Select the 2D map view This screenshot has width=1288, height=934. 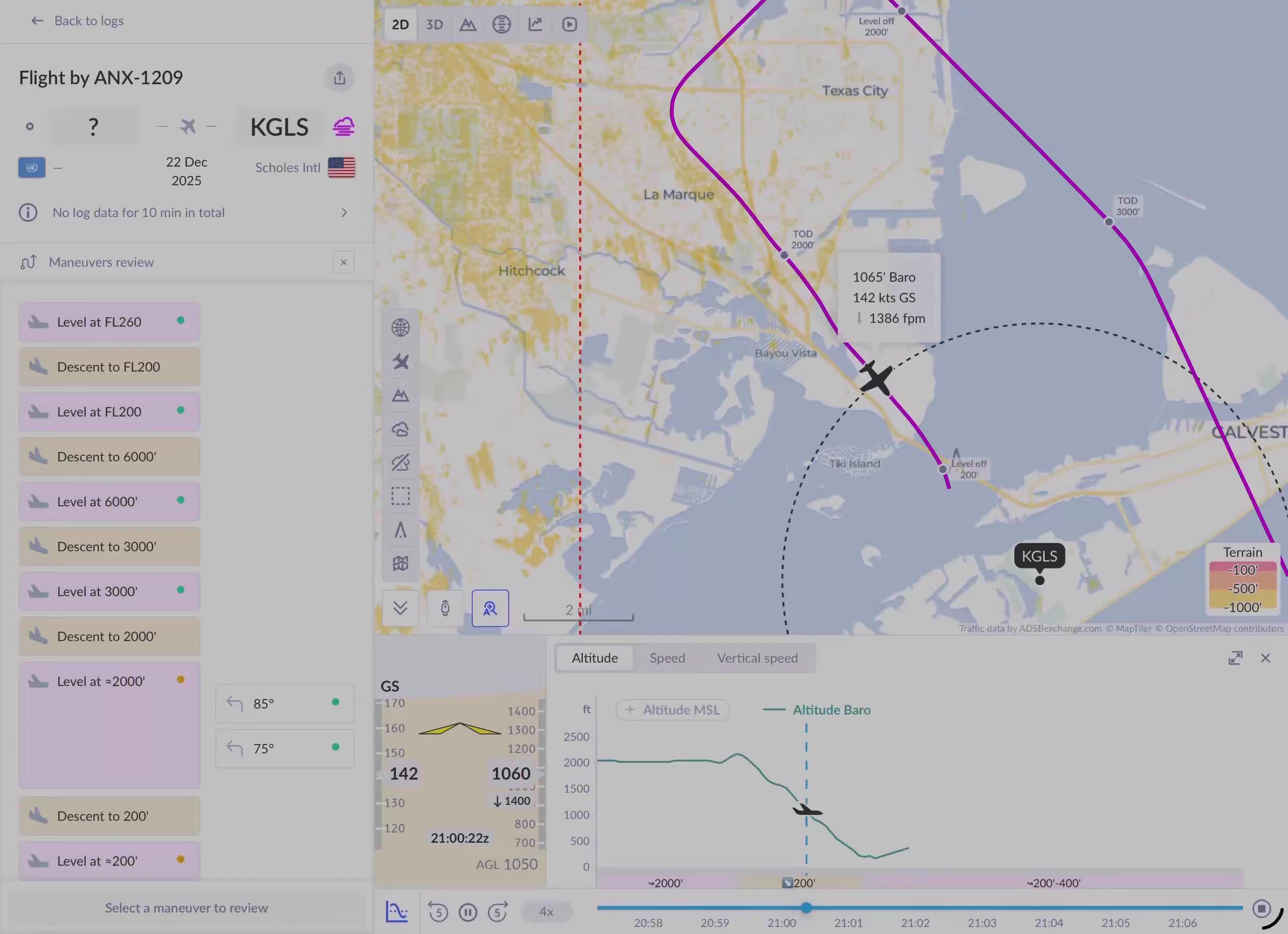[x=400, y=24]
